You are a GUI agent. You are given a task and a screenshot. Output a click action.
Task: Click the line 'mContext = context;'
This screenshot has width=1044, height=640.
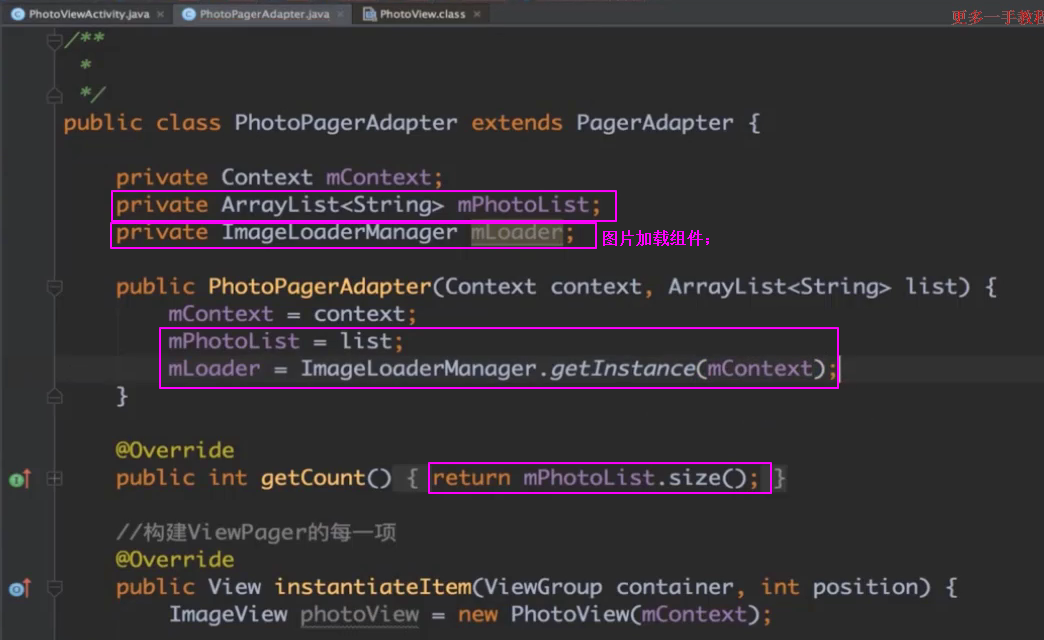click(x=292, y=314)
